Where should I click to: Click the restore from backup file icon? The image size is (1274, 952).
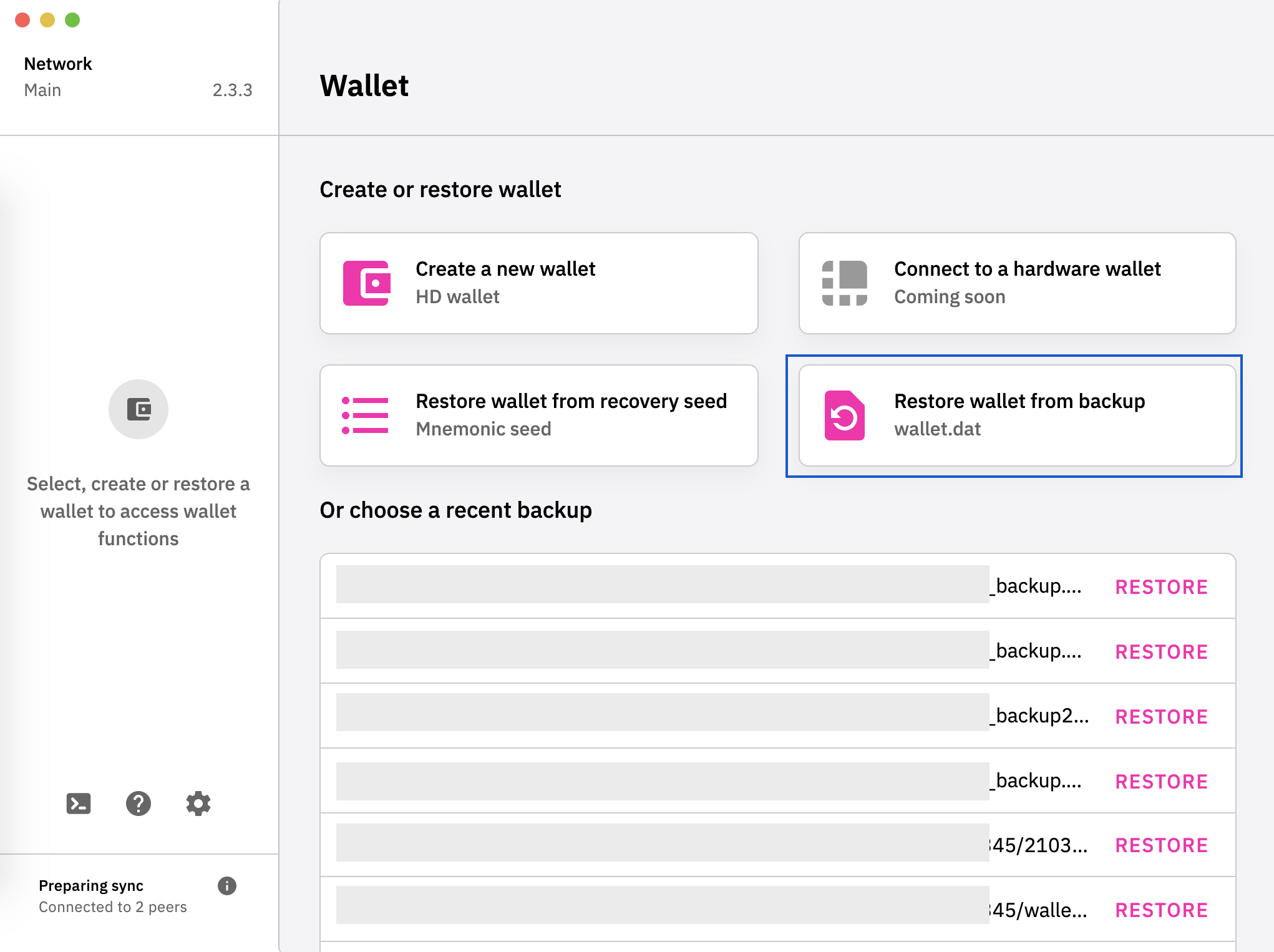coord(844,415)
